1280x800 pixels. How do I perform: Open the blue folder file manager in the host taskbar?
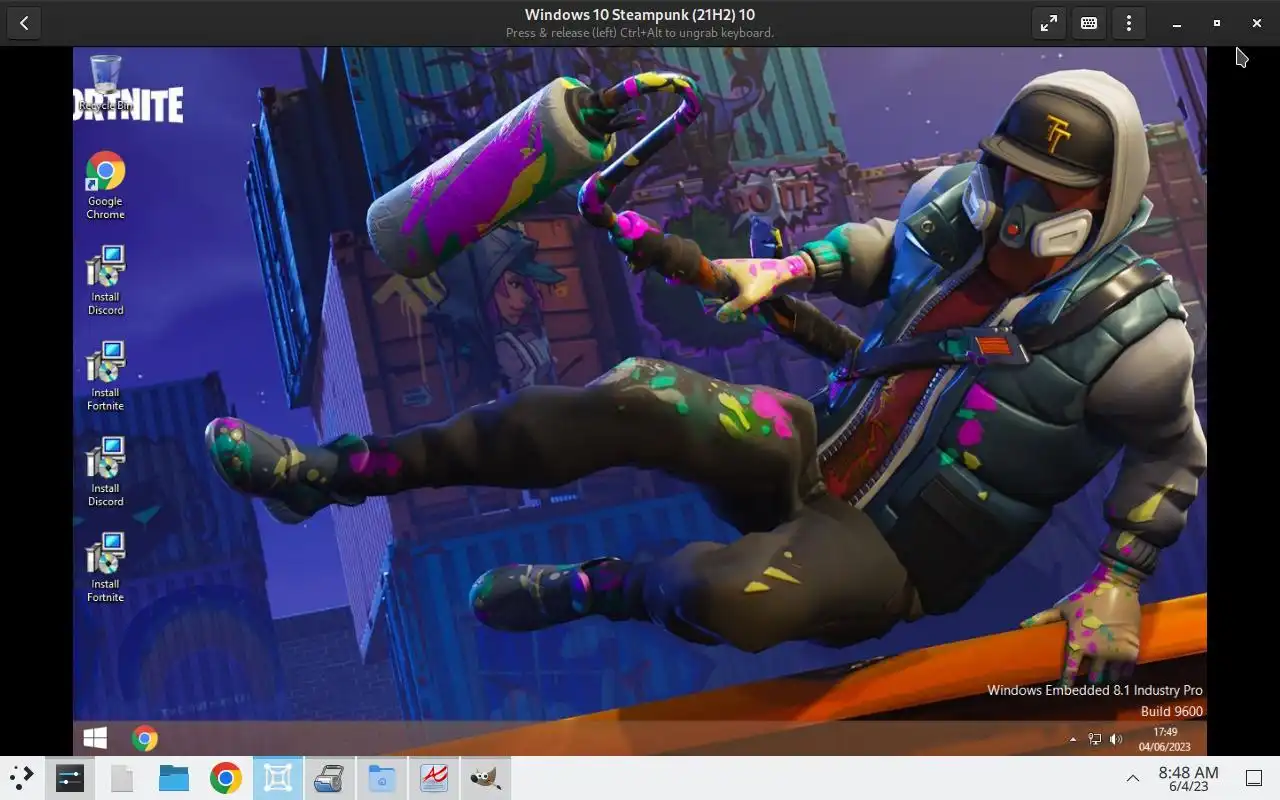174,778
